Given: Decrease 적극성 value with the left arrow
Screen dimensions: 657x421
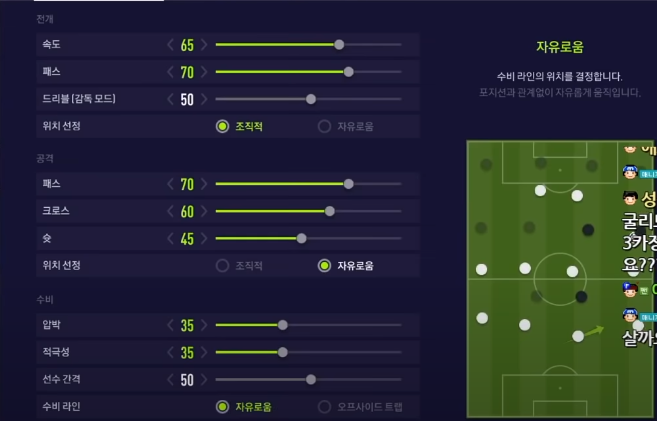Looking at the screenshot, I should point(170,352).
